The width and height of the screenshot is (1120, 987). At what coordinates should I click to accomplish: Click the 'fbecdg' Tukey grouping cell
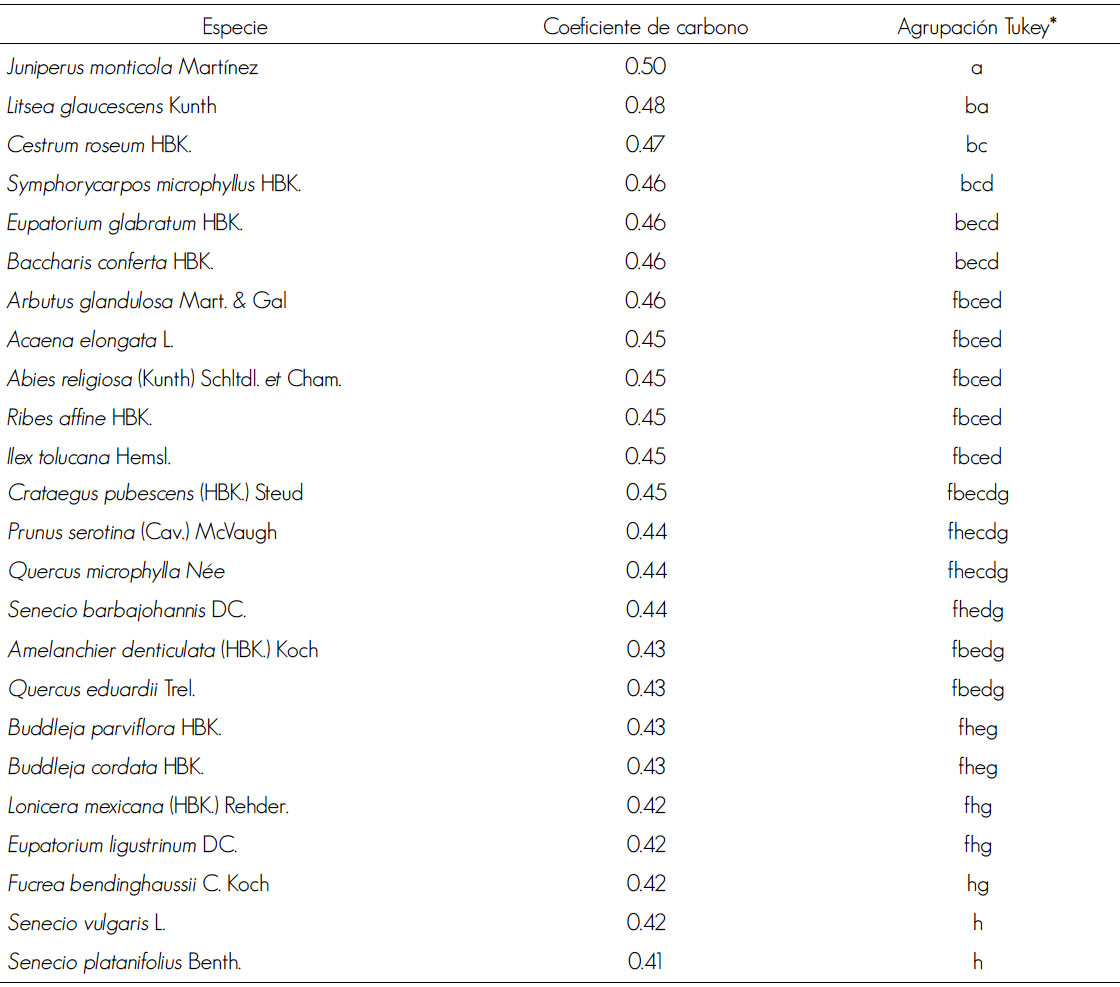pyautogui.click(x=977, y=493)
